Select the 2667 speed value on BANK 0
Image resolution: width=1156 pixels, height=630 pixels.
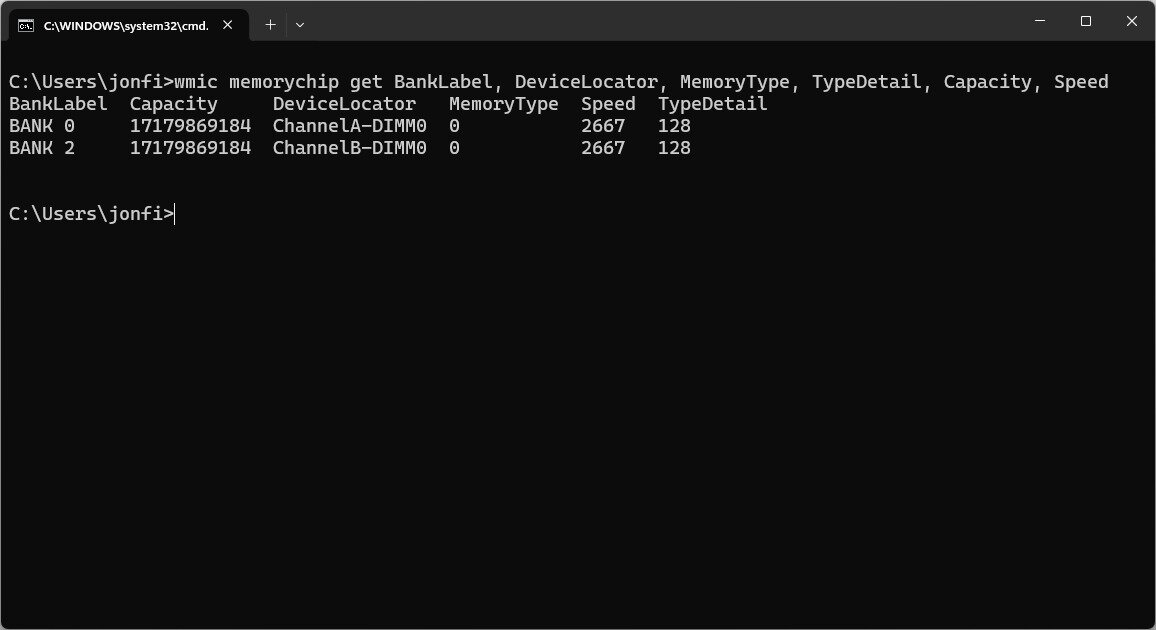click(x=607, y=125)
